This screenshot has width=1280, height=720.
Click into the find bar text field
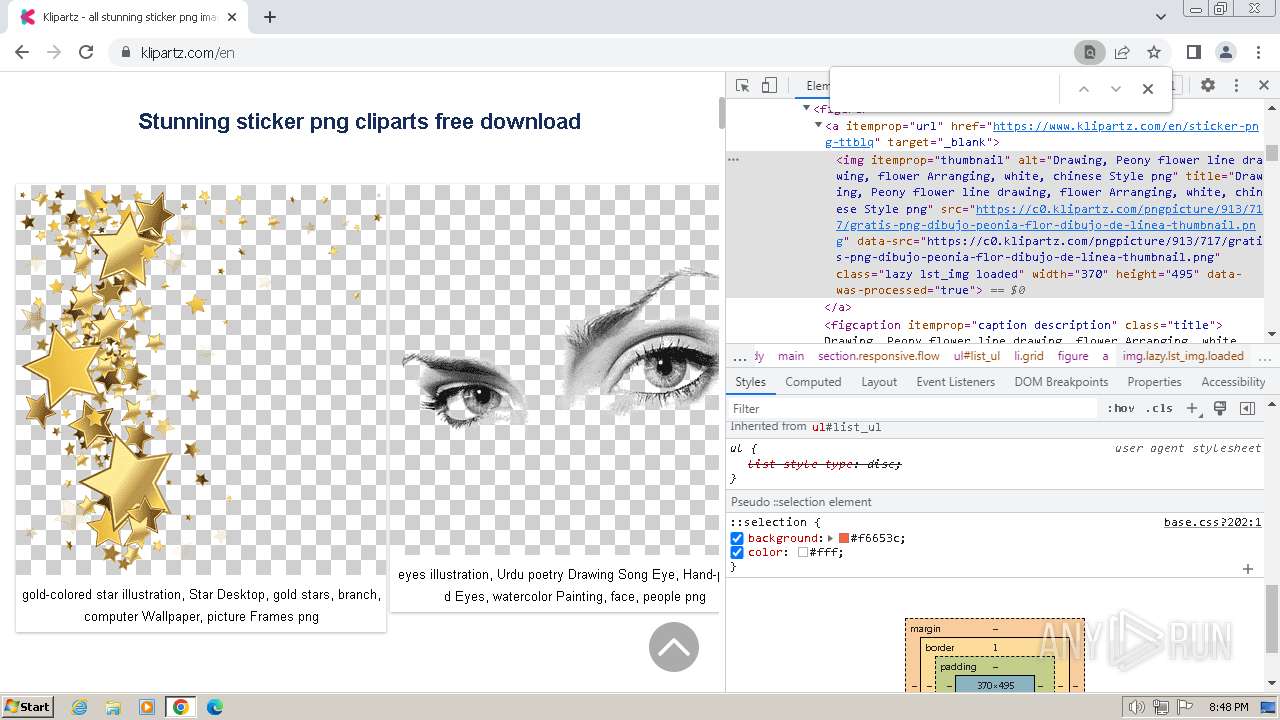coord(946,89)
